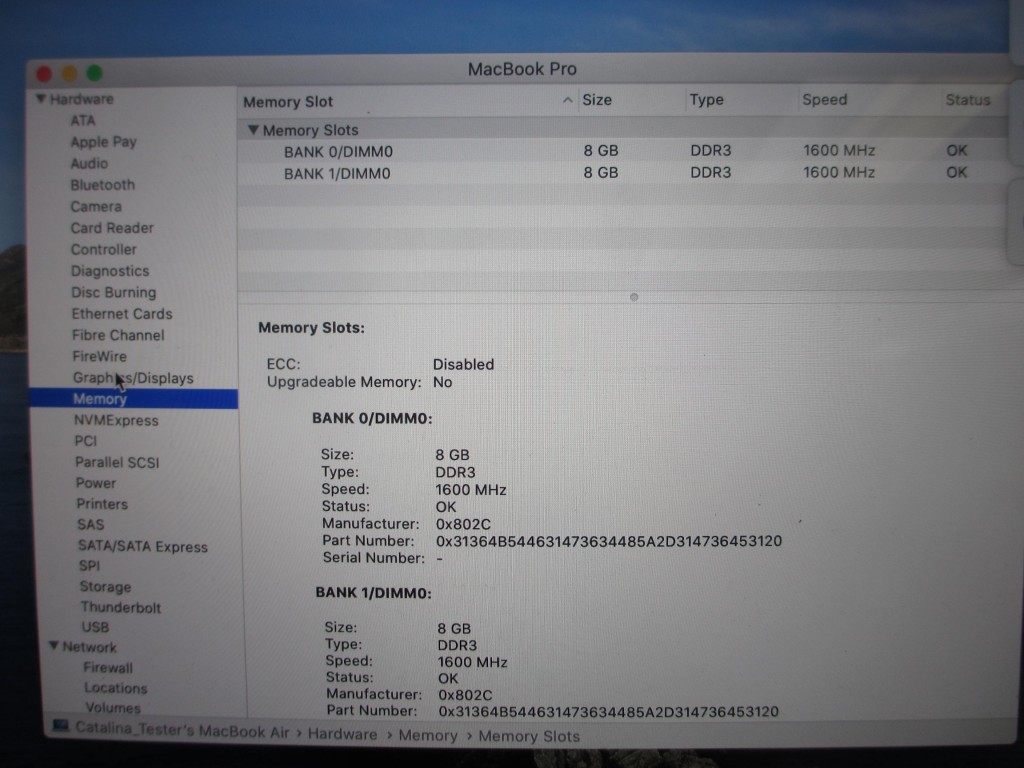This screenshot has height=768, width=1024.
Task: Select Thunderbolt in the sidebar
Action: tap(121, 607)
